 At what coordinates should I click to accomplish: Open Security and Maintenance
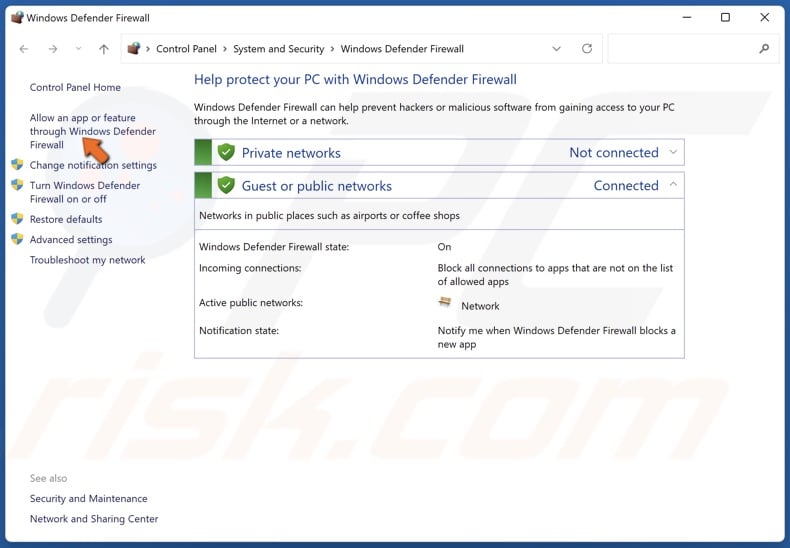pos(89,499)
